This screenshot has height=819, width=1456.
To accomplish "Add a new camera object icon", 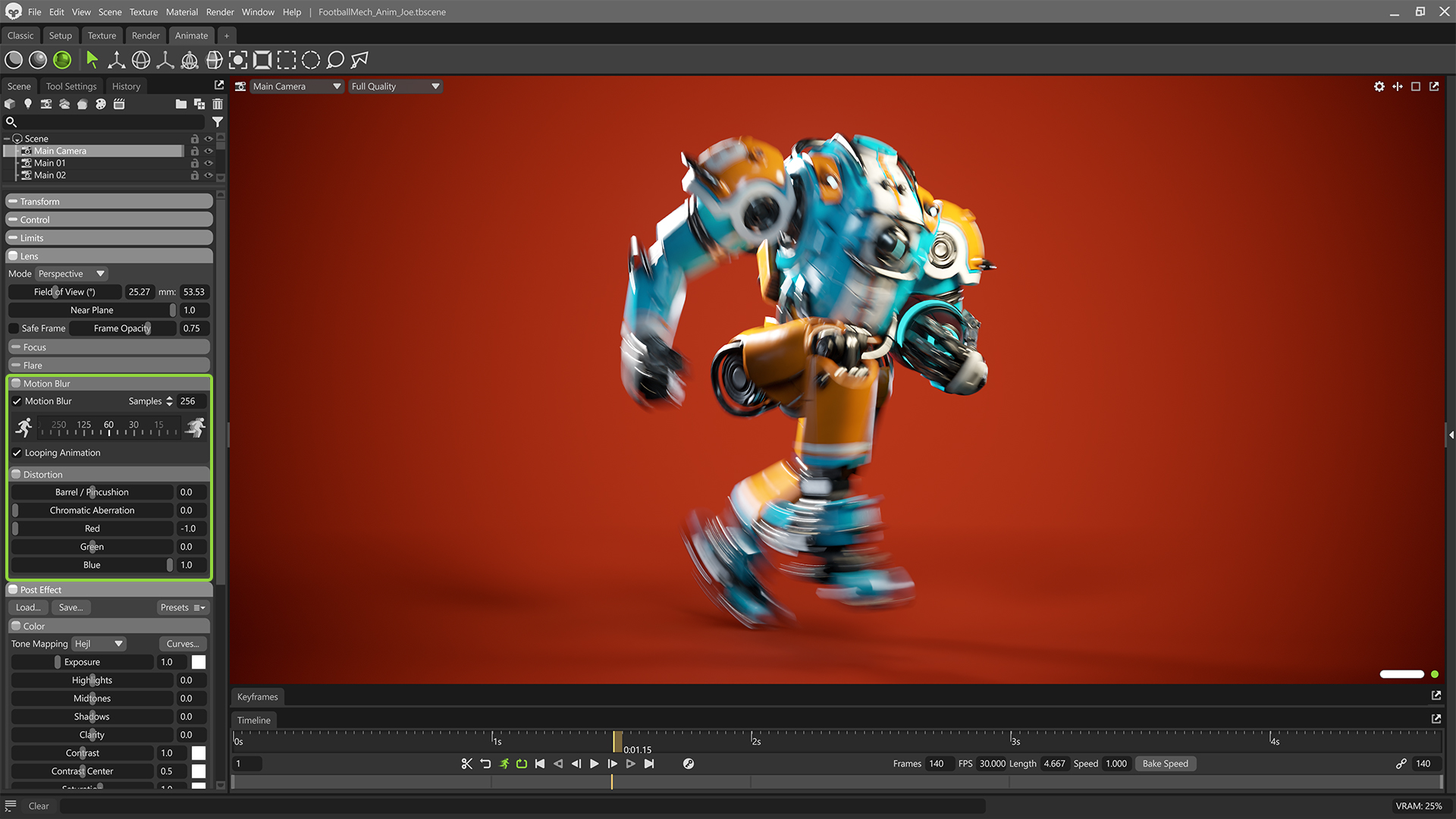I will point(46,104).
